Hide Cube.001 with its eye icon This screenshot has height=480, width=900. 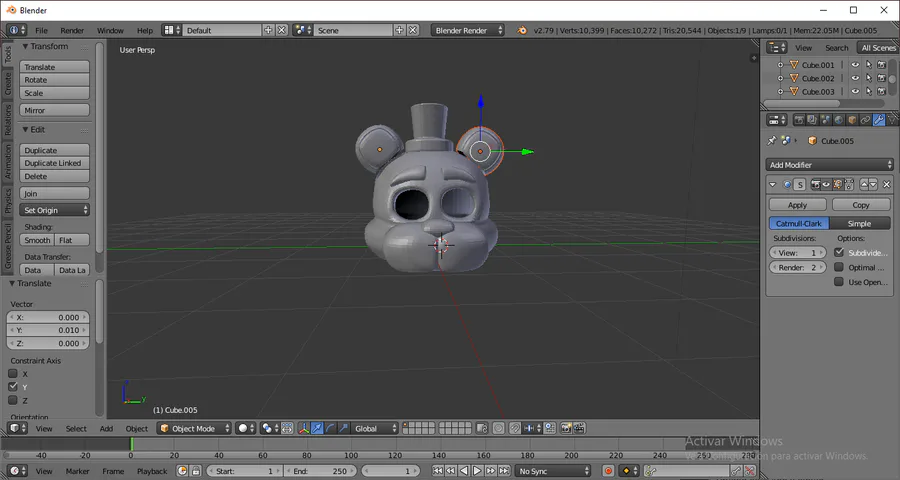(855, 65)
